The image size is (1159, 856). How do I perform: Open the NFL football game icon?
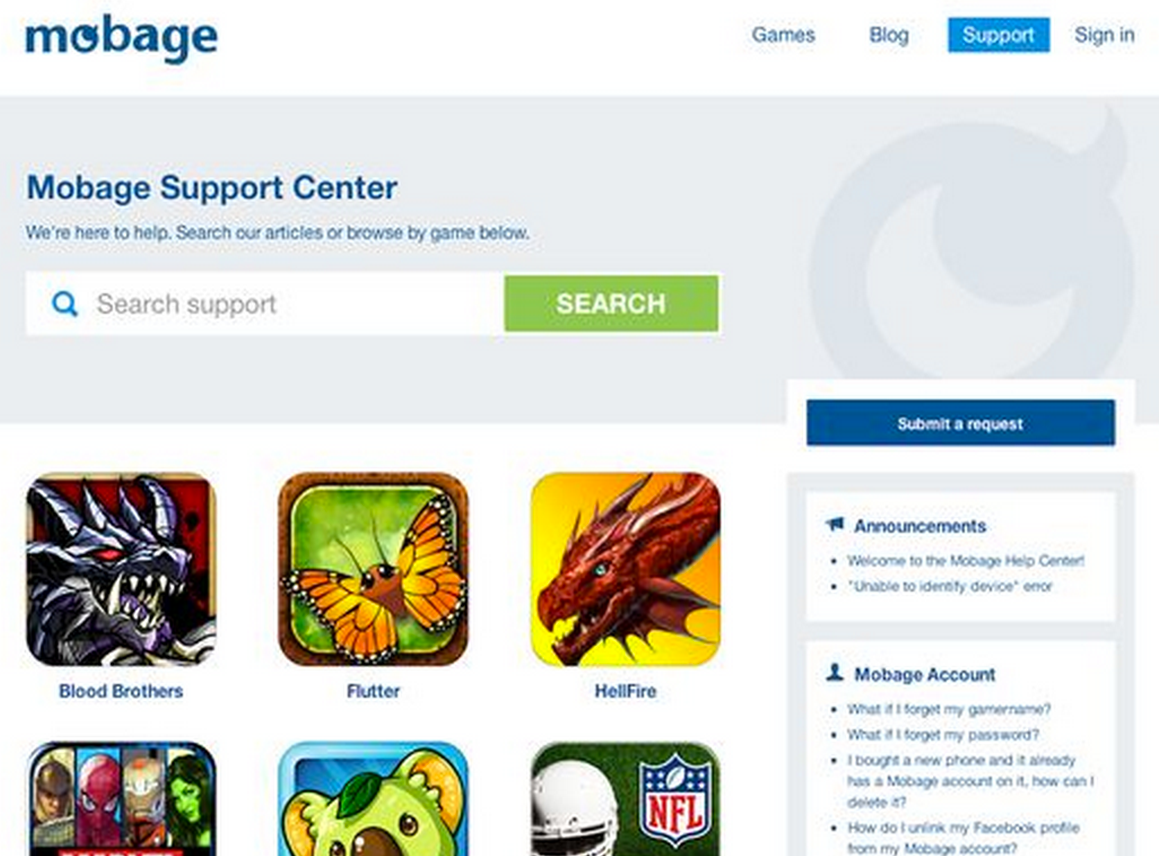point(625,799)
